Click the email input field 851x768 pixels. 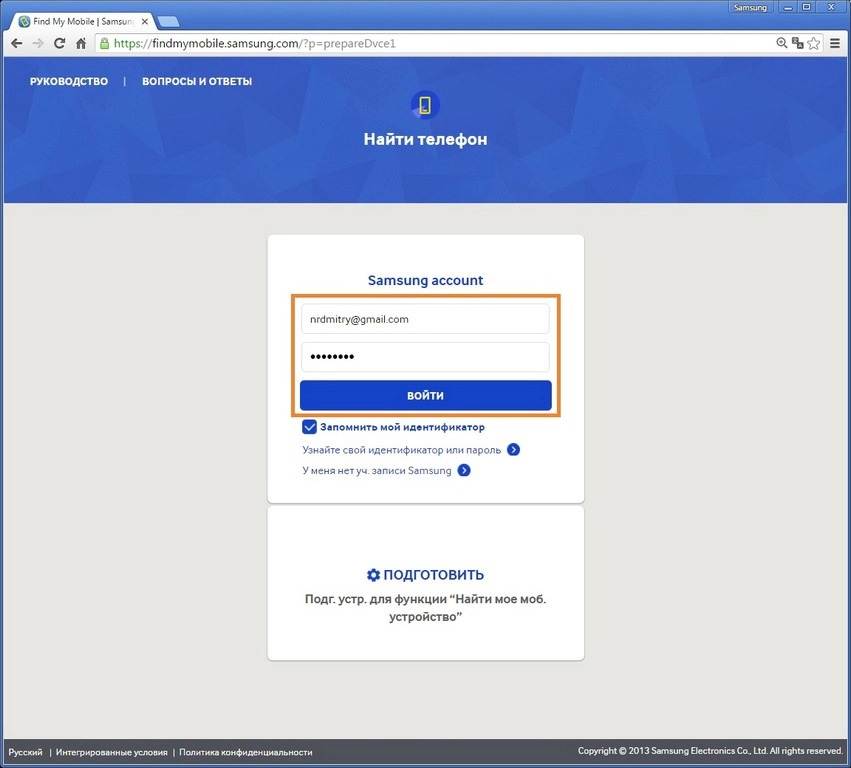point(425,319)
